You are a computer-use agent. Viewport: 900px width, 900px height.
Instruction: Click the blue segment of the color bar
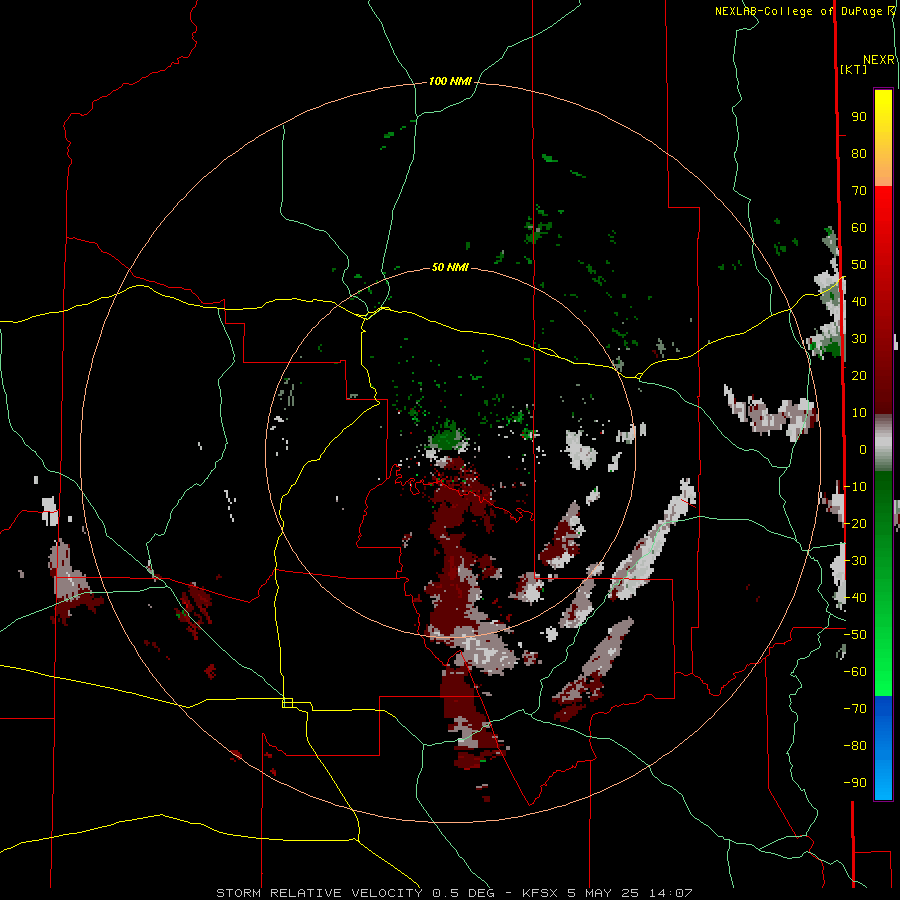[883, 748]
